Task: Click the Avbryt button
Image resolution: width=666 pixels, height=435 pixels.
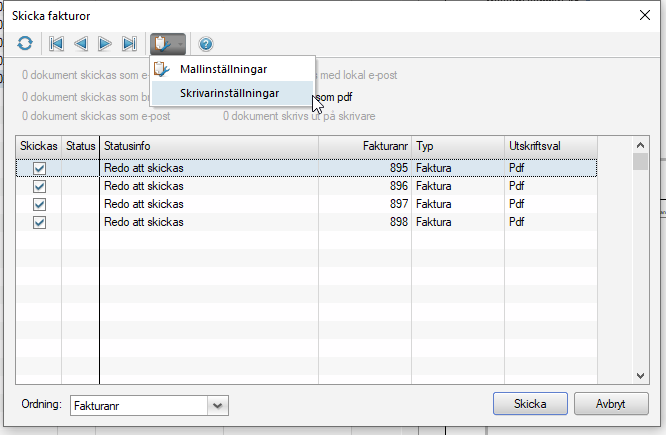Action: click(x=611, y=404)
